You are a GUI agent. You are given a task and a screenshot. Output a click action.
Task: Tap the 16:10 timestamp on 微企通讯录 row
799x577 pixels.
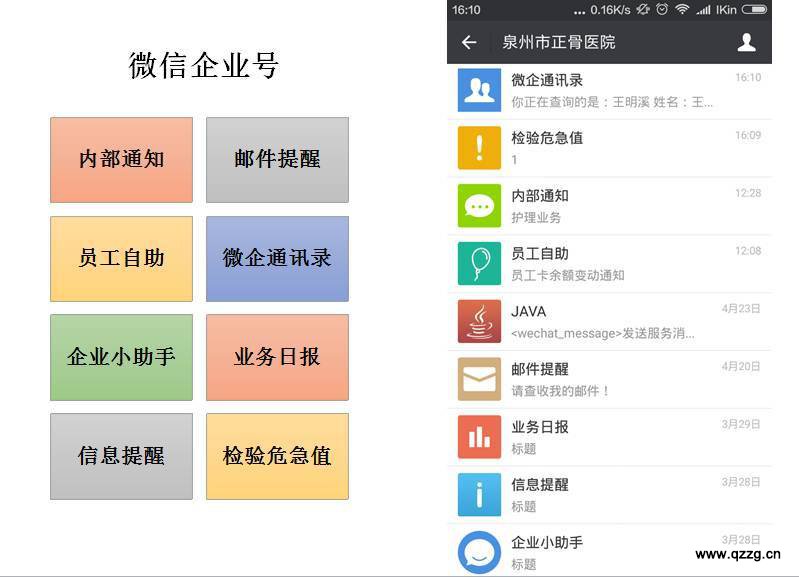pos(748,77)
